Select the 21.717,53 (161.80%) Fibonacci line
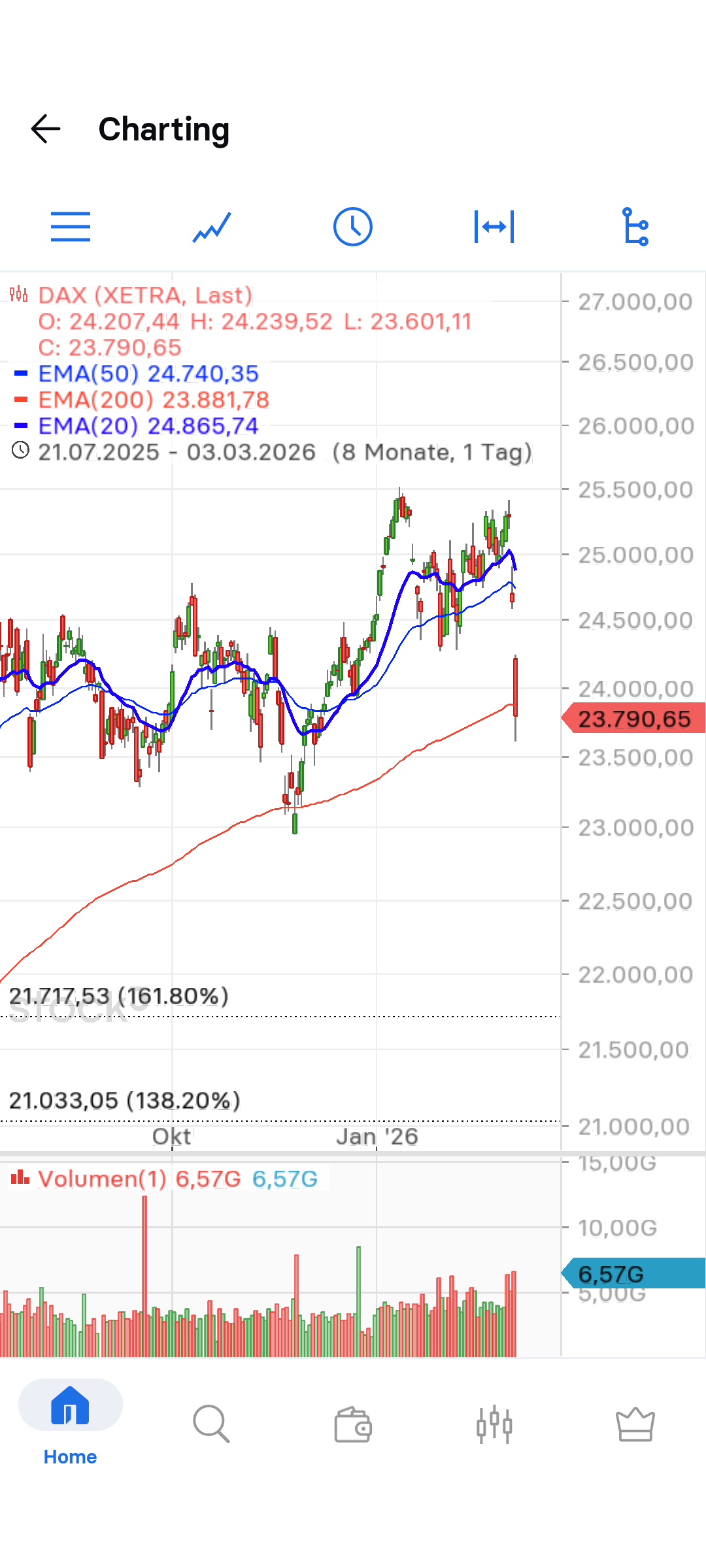The height and width of the screenshot is (1568, 706). (119, 996)
